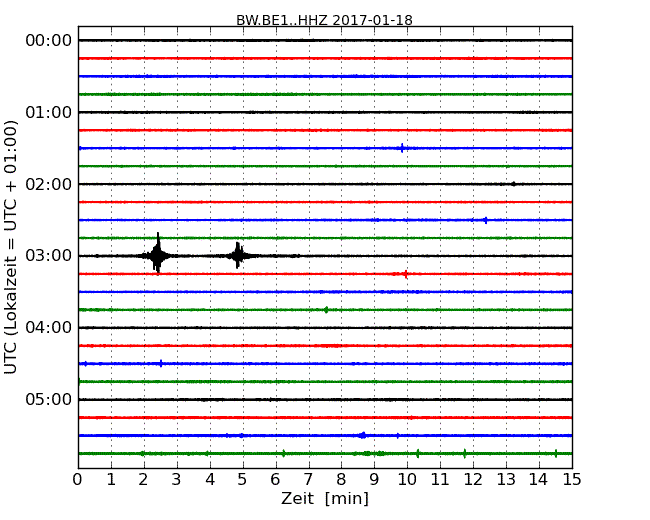Pick the blue spike near minute 10 after 01:00
Image resolution: width=650 pixels, height=520 pixels.
402,148
